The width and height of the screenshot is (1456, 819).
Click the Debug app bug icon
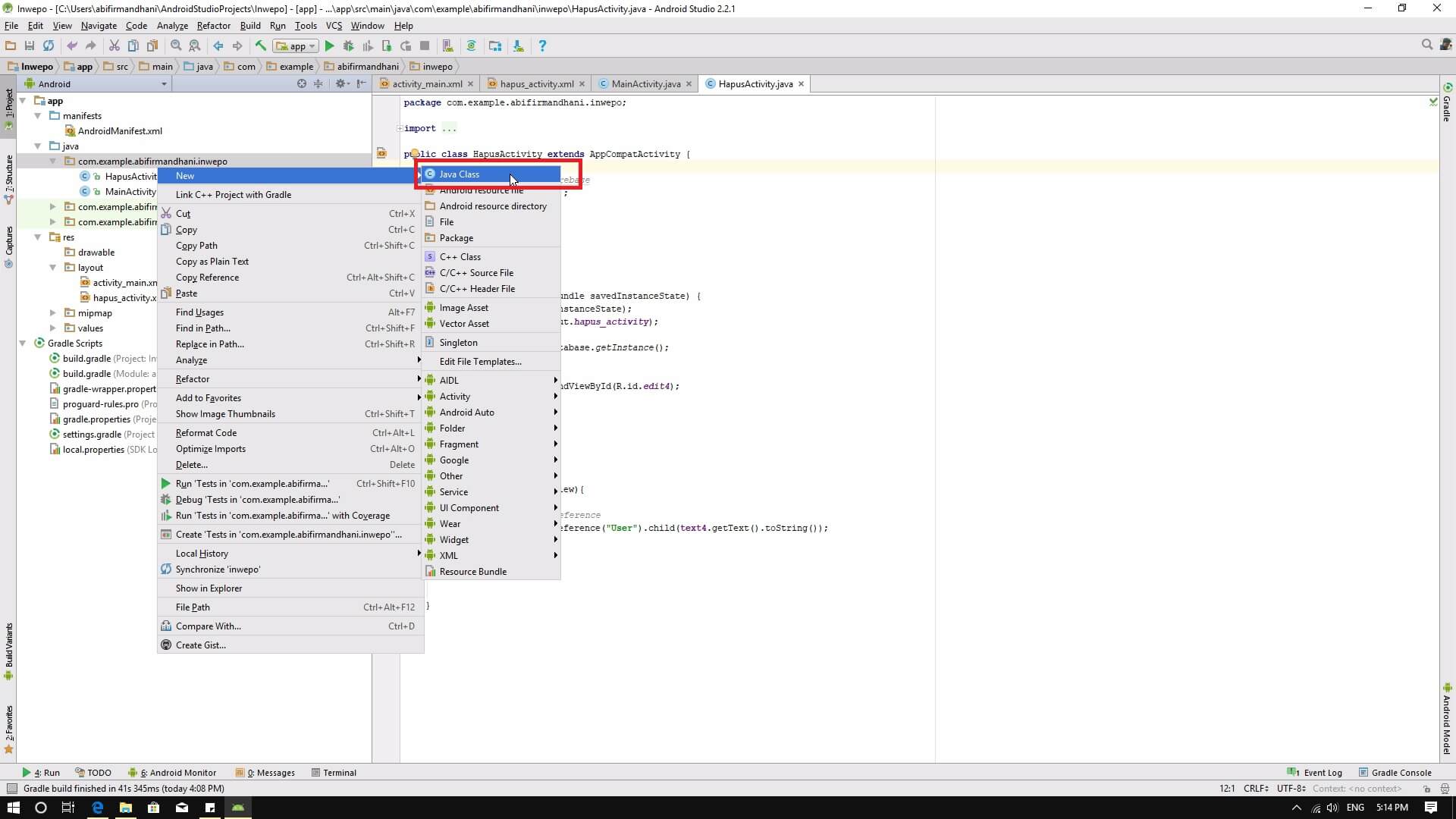coord(348,46)
